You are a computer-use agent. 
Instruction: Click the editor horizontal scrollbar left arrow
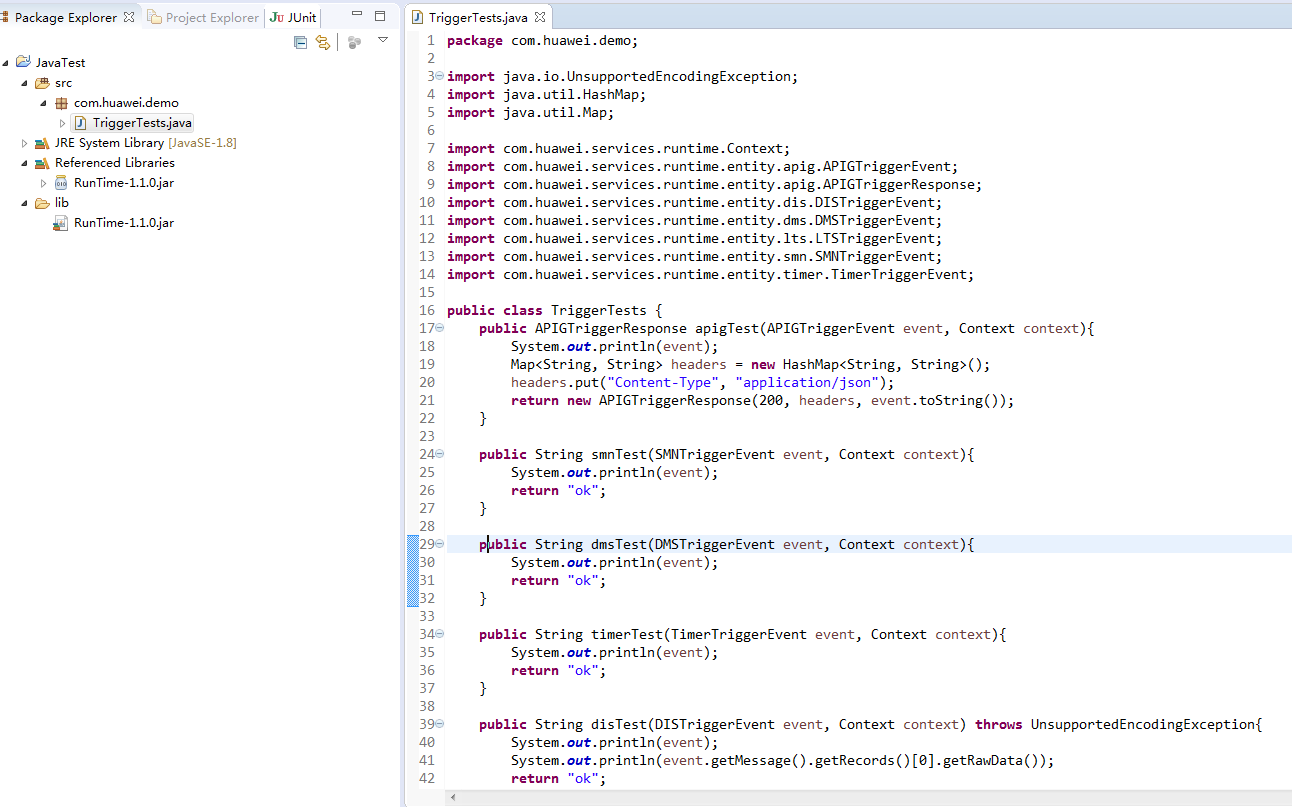(x=455, y=797)
